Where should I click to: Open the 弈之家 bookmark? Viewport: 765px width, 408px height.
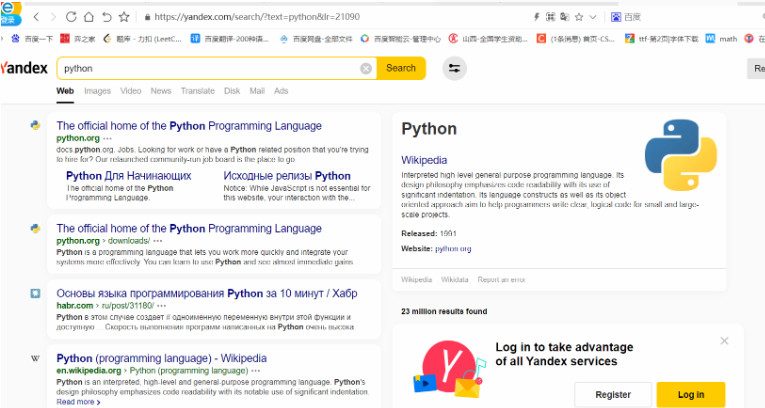(x=78, y=39)
